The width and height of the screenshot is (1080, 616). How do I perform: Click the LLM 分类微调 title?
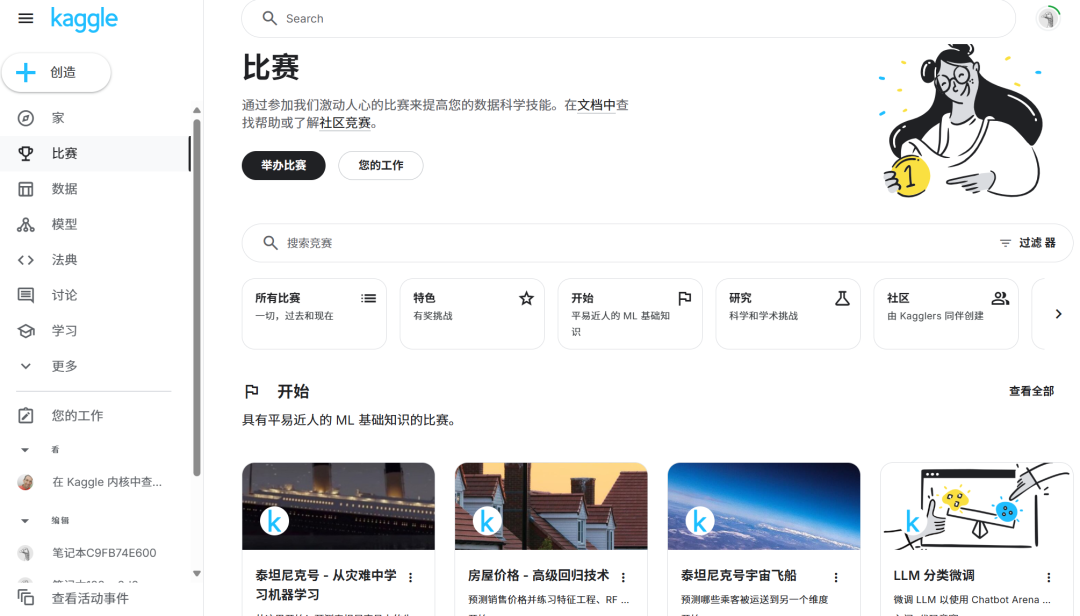[934, 575]
